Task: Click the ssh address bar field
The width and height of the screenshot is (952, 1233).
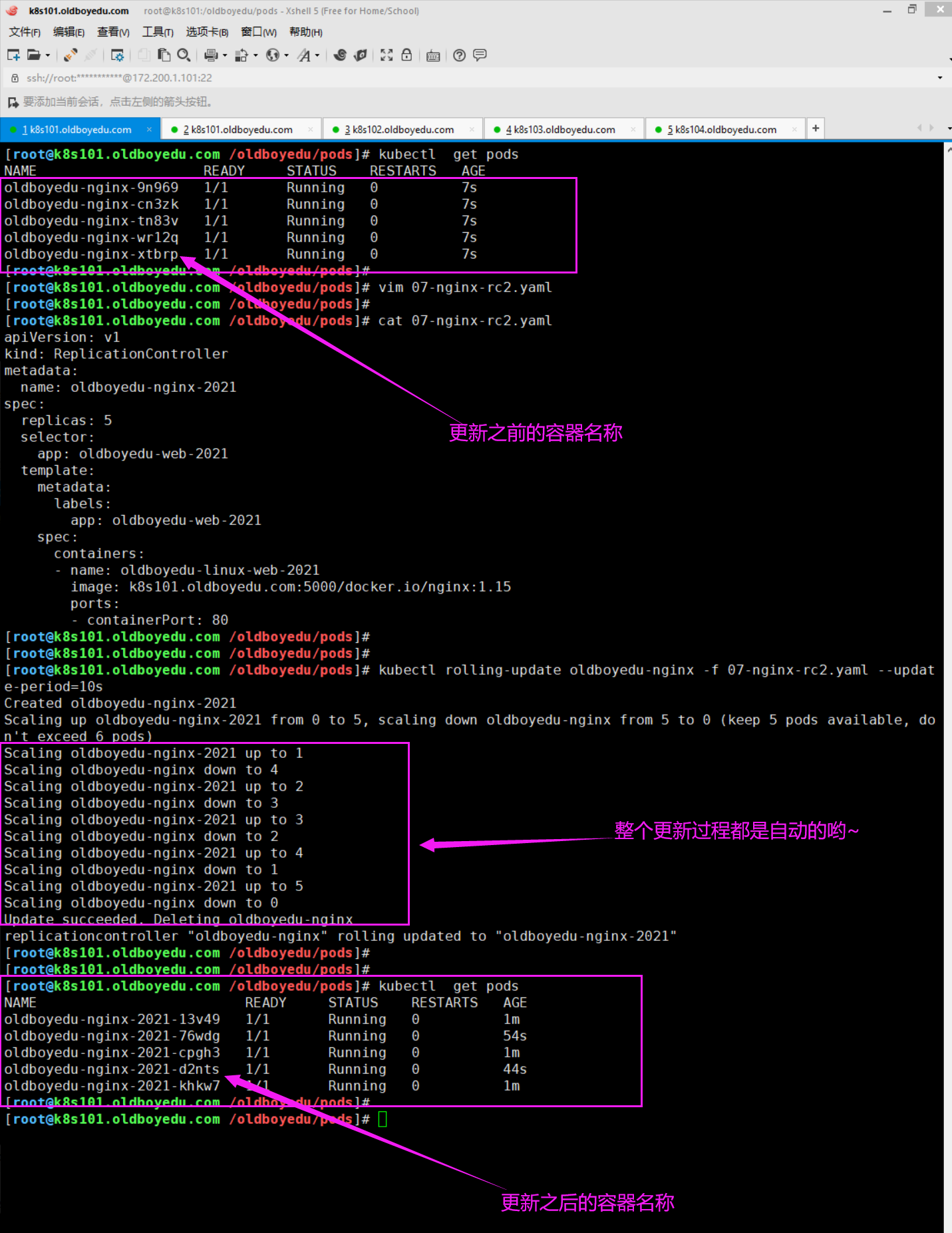Action: (399, 78)
